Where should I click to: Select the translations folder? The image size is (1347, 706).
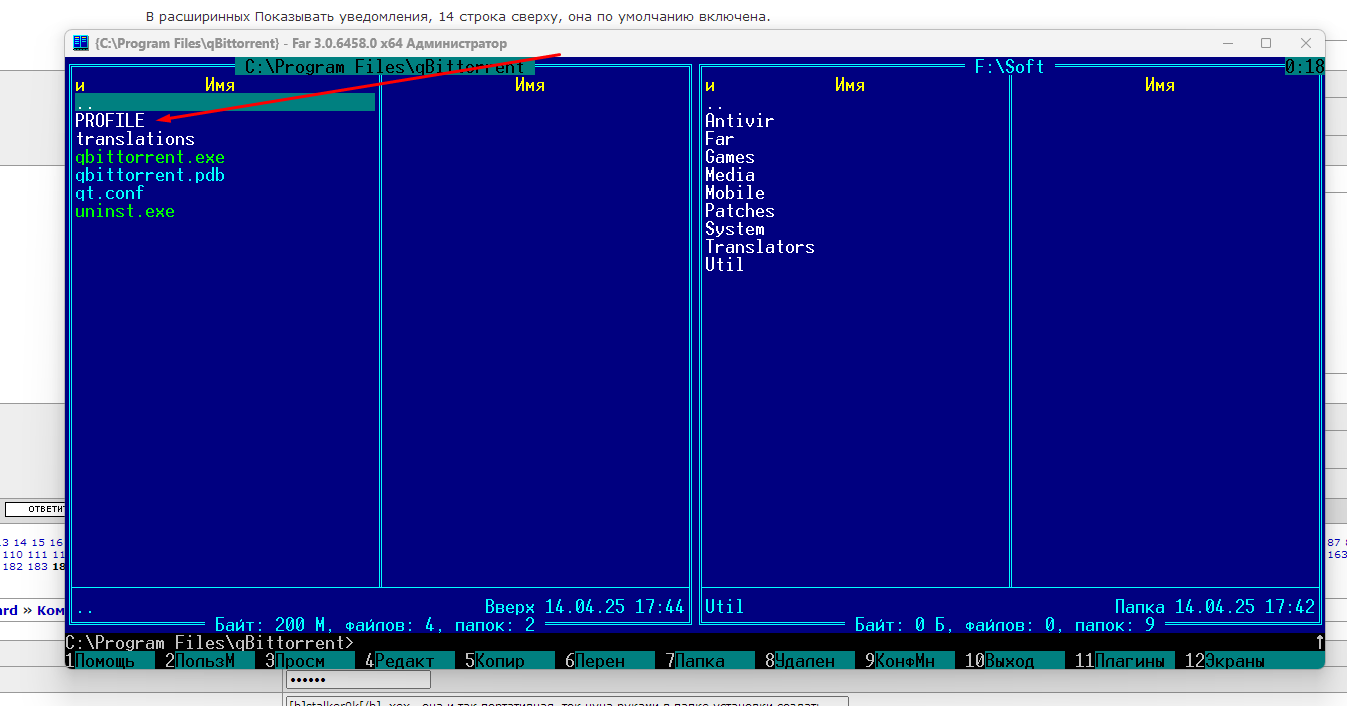[135, 139]
